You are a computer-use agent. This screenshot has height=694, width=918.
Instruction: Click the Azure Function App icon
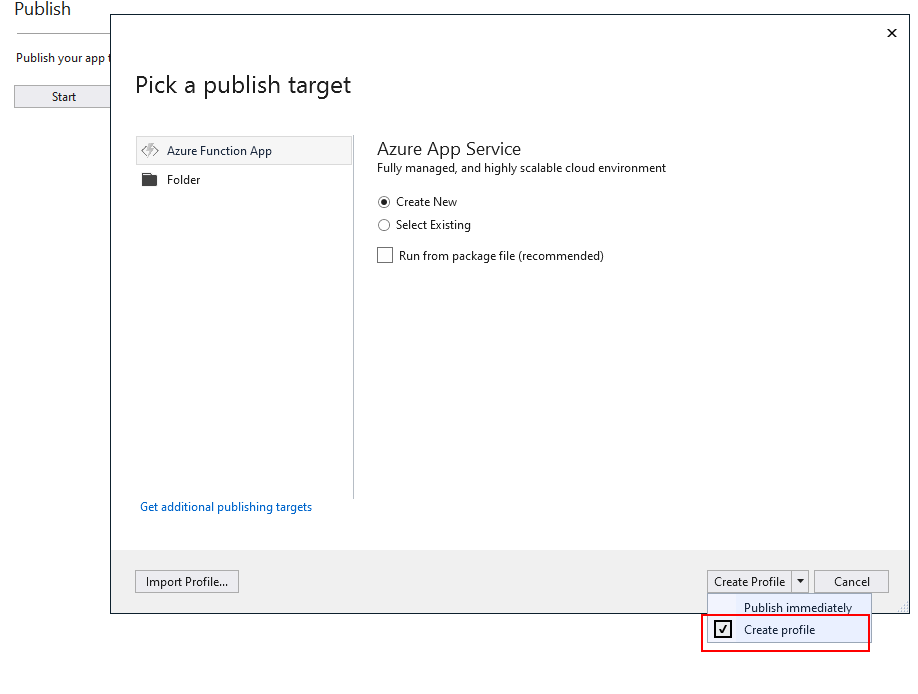tap(150, 151)
